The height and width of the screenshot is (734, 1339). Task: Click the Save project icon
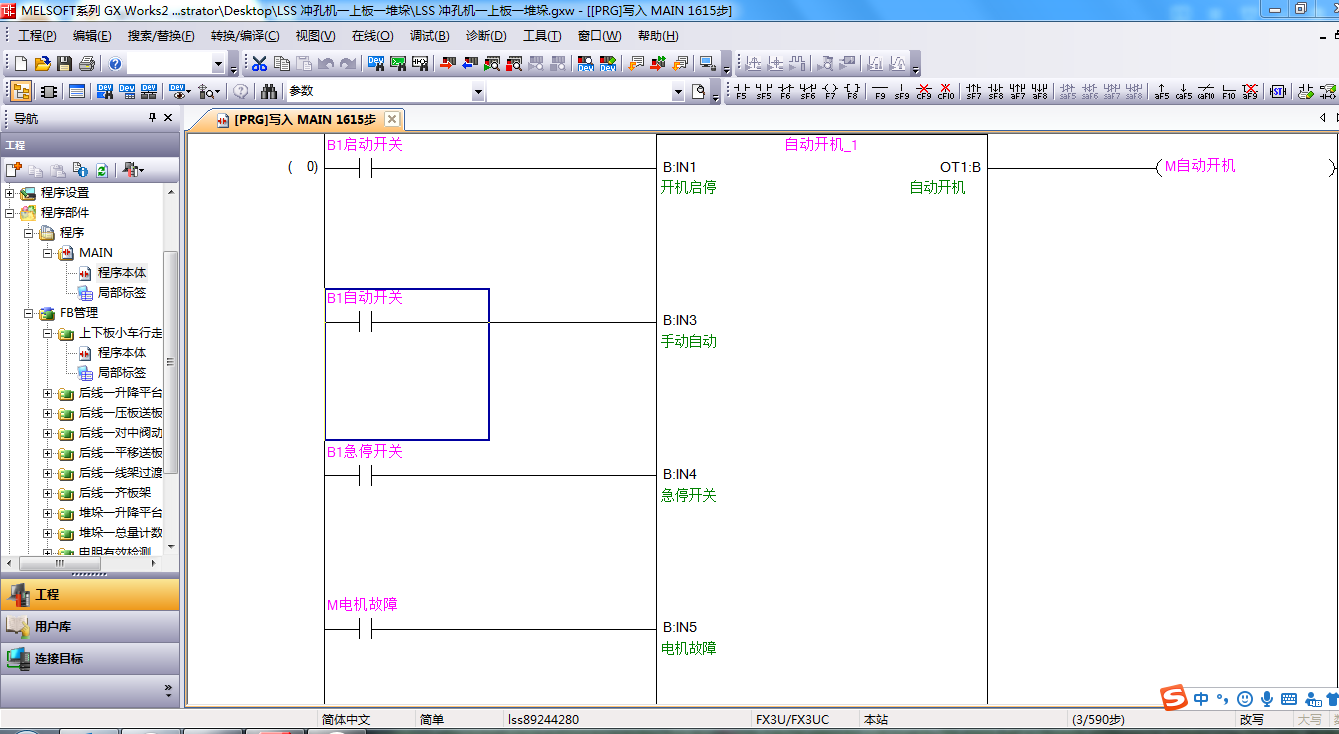[64, 64]
